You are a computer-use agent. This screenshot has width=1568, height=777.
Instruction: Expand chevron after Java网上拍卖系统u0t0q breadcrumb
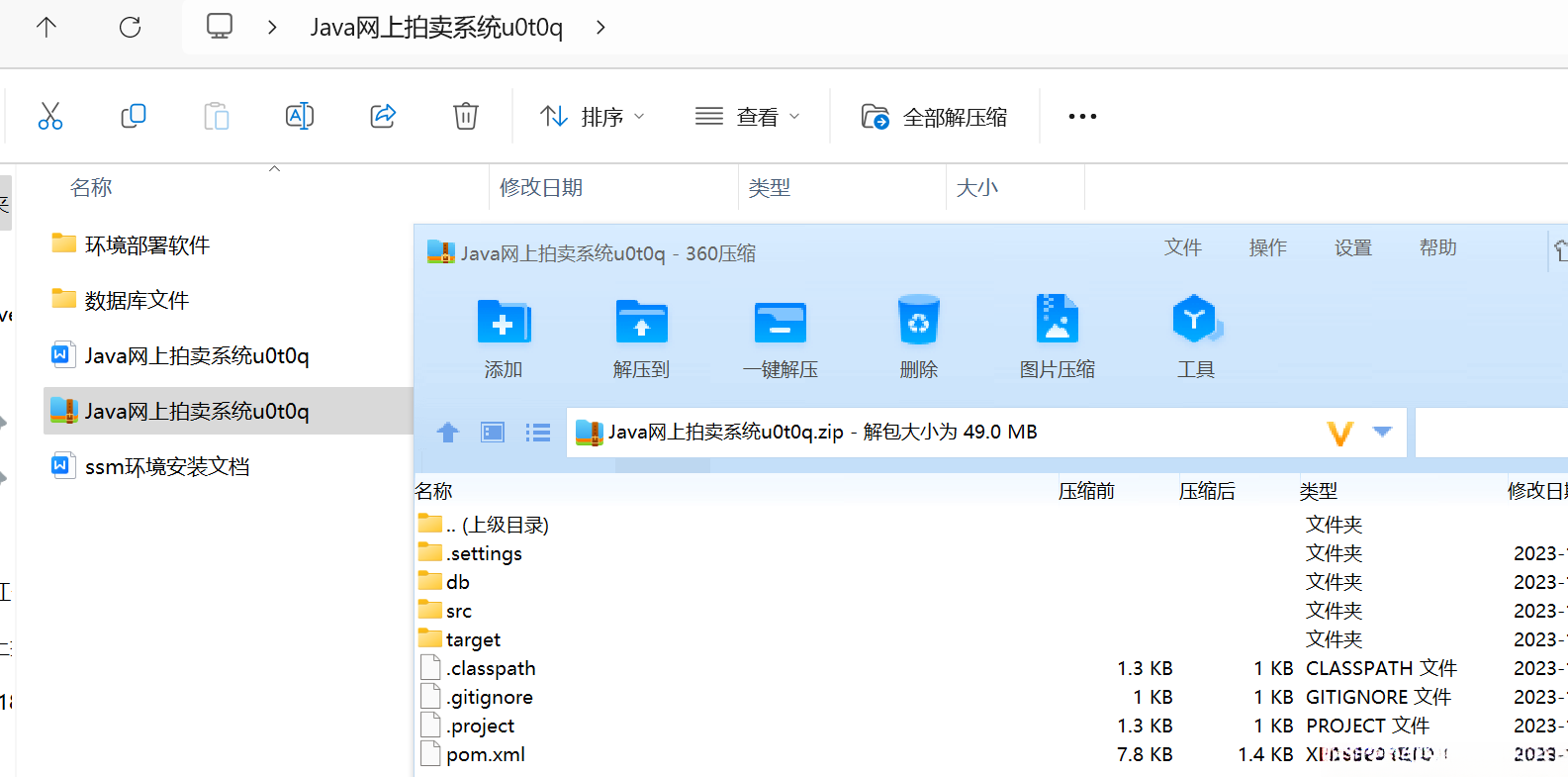tap(600, 28)
